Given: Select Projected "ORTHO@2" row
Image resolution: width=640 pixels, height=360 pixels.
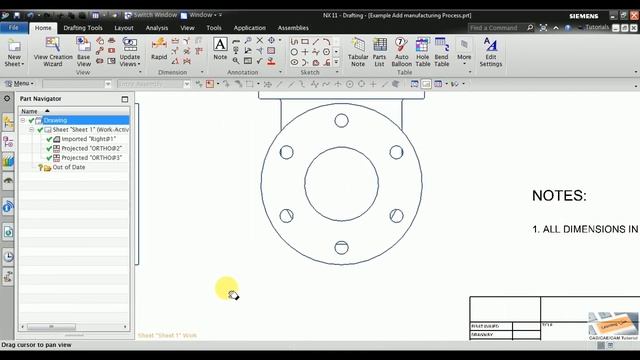Looking at the screenshot, I should [x=91, y=149].
